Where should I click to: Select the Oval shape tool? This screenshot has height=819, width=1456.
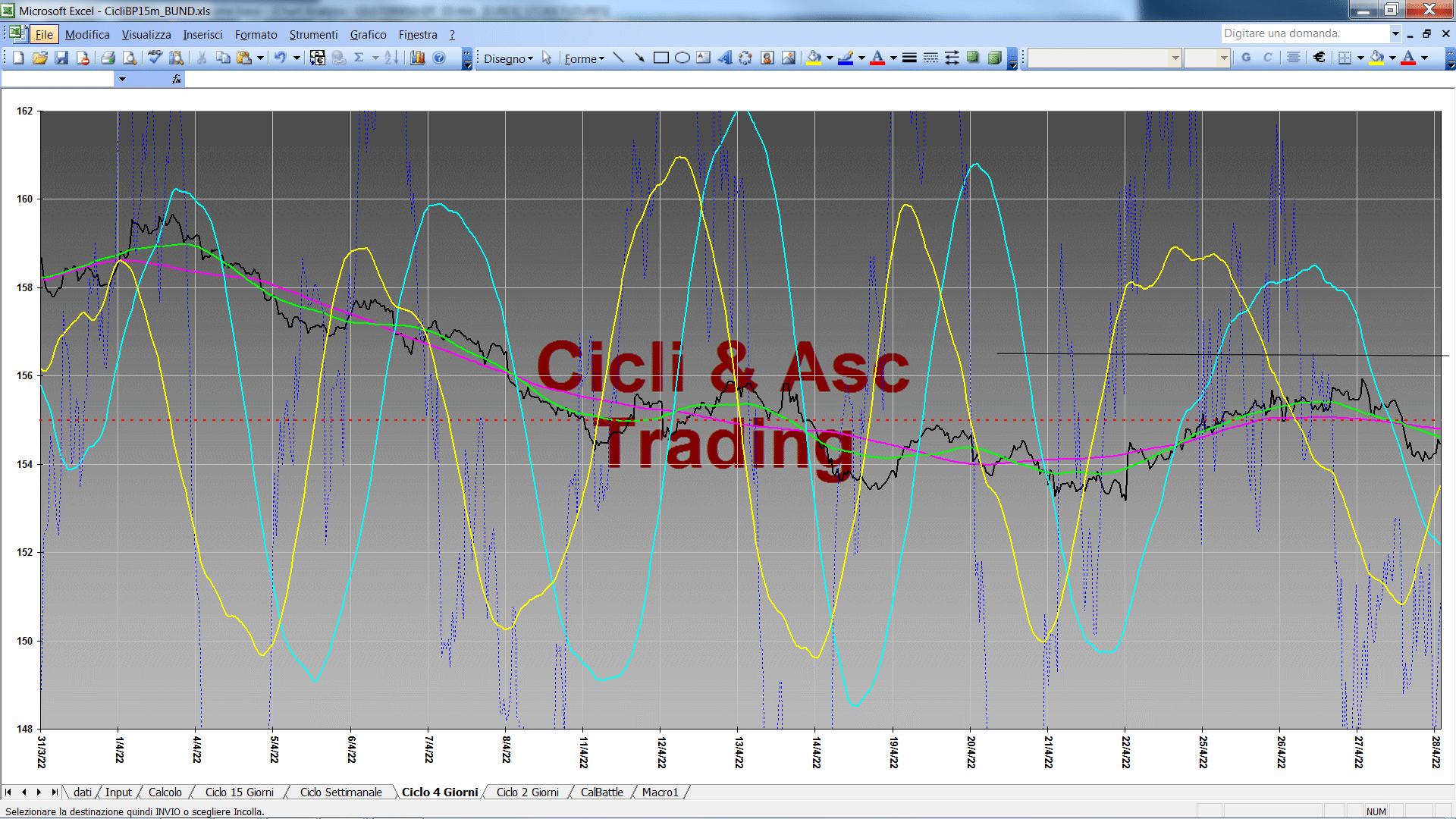point(682,58)
